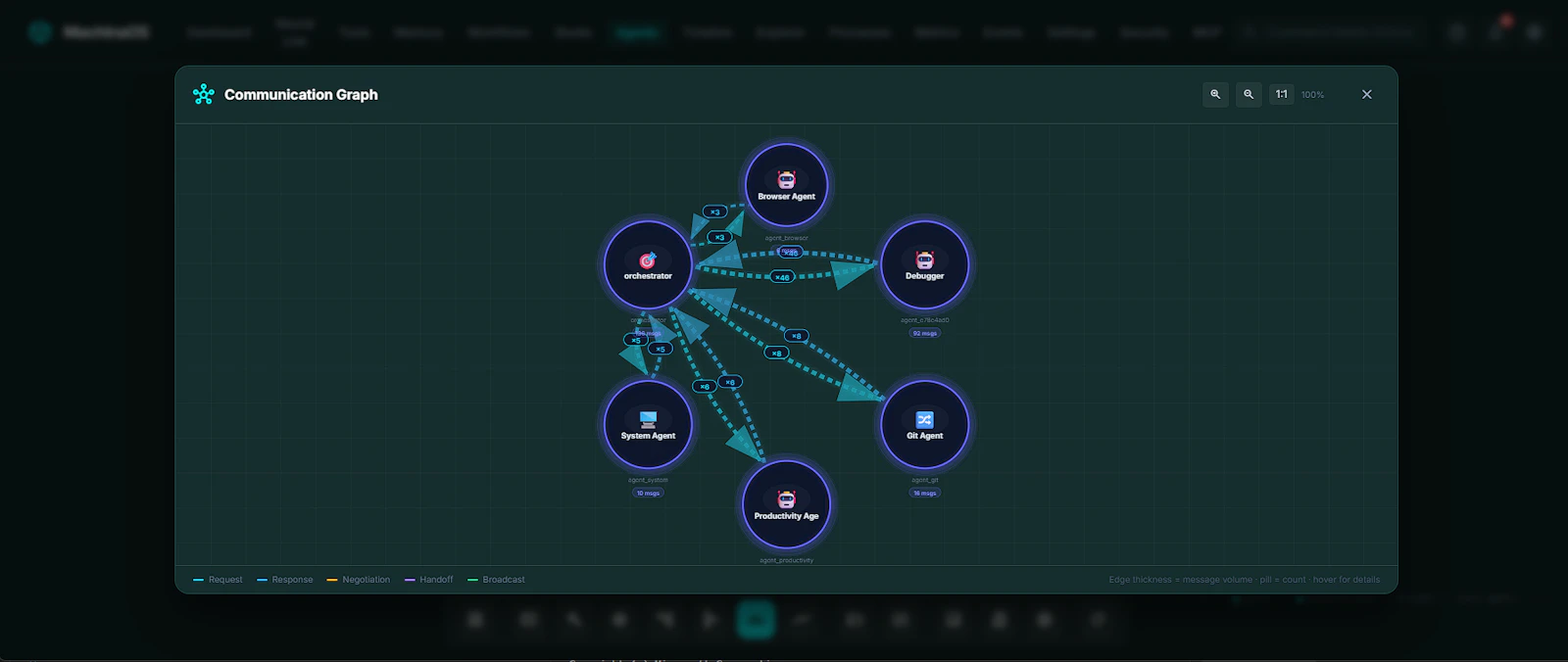Click the 100% zoom level text
This screenshot has height=662, width=1568.
1312,95
